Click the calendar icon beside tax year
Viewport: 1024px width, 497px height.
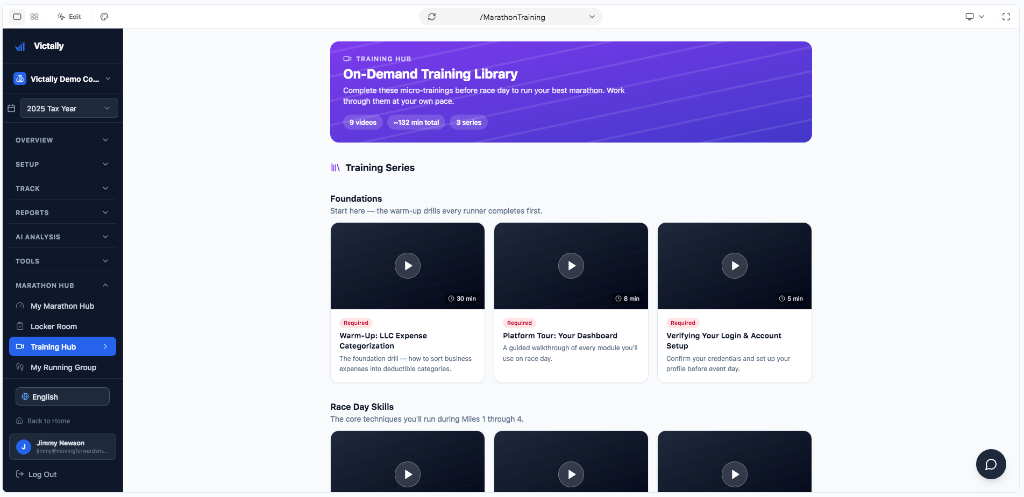coord(11,108)
